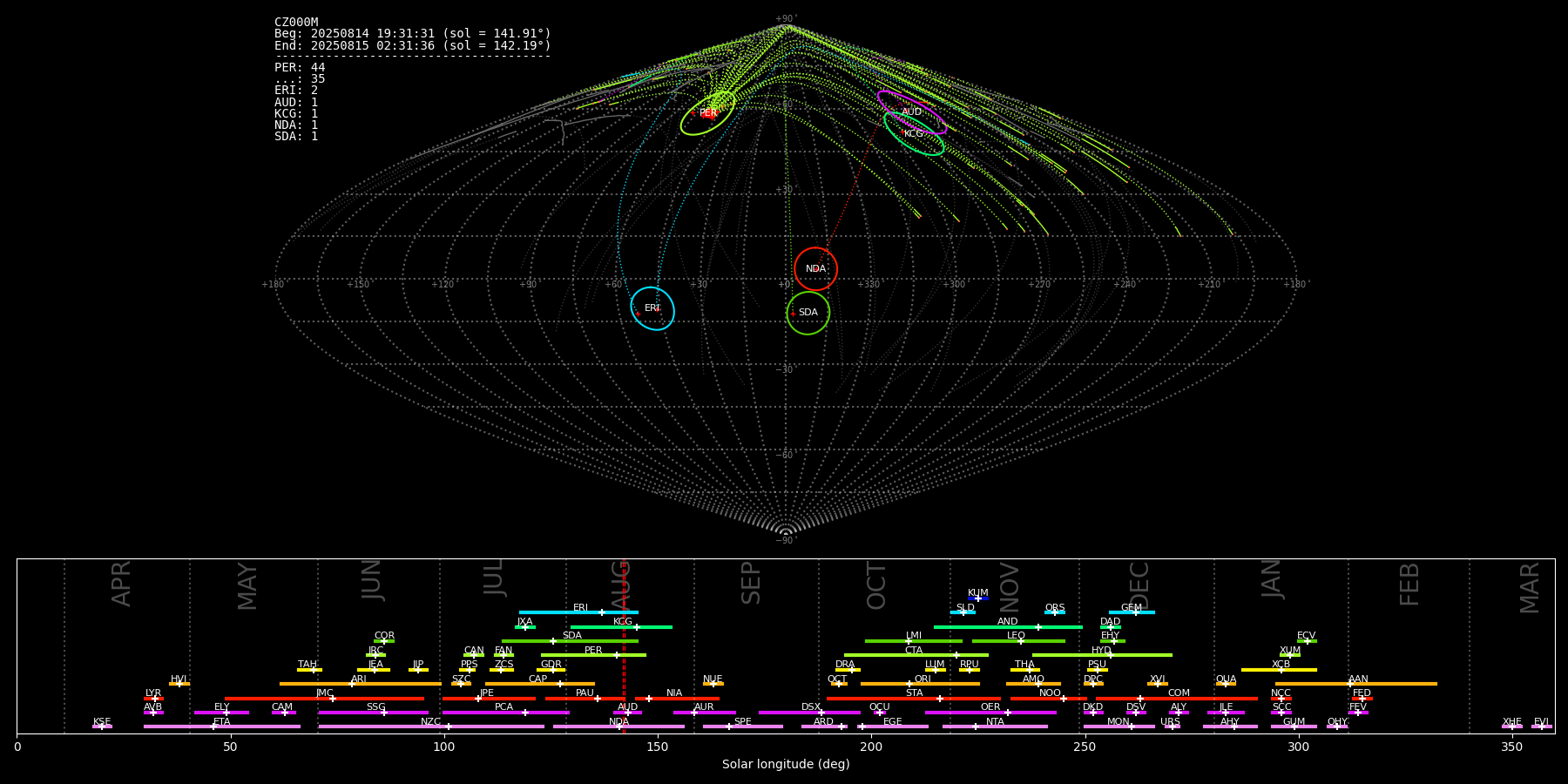Click the NTA activity bar in timeline

pos(995,727)
